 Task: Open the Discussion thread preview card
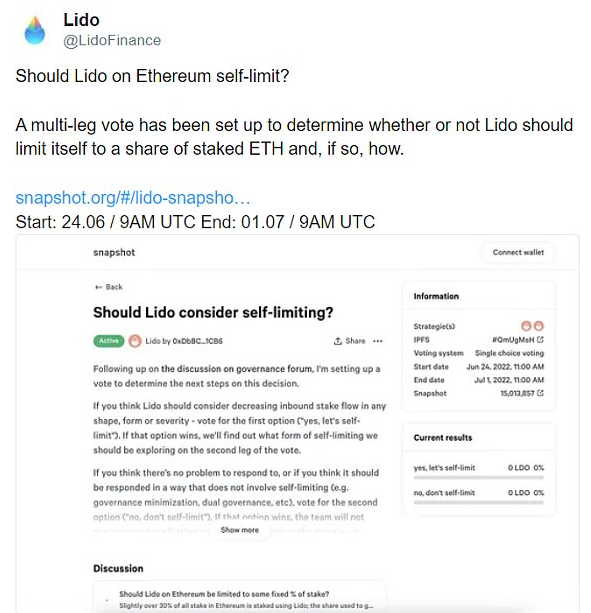(x=239, y=597)
